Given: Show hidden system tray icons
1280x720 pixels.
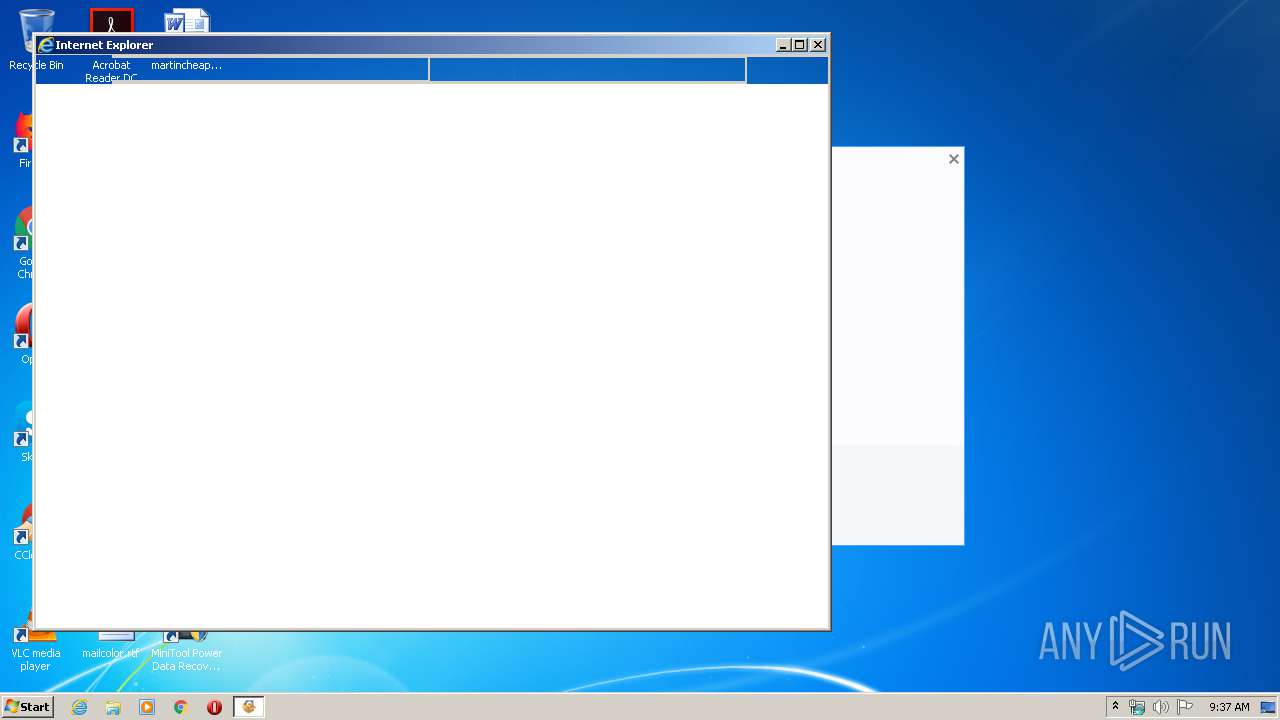Looking at the screenshot, I should click(x=1115, y=707).
